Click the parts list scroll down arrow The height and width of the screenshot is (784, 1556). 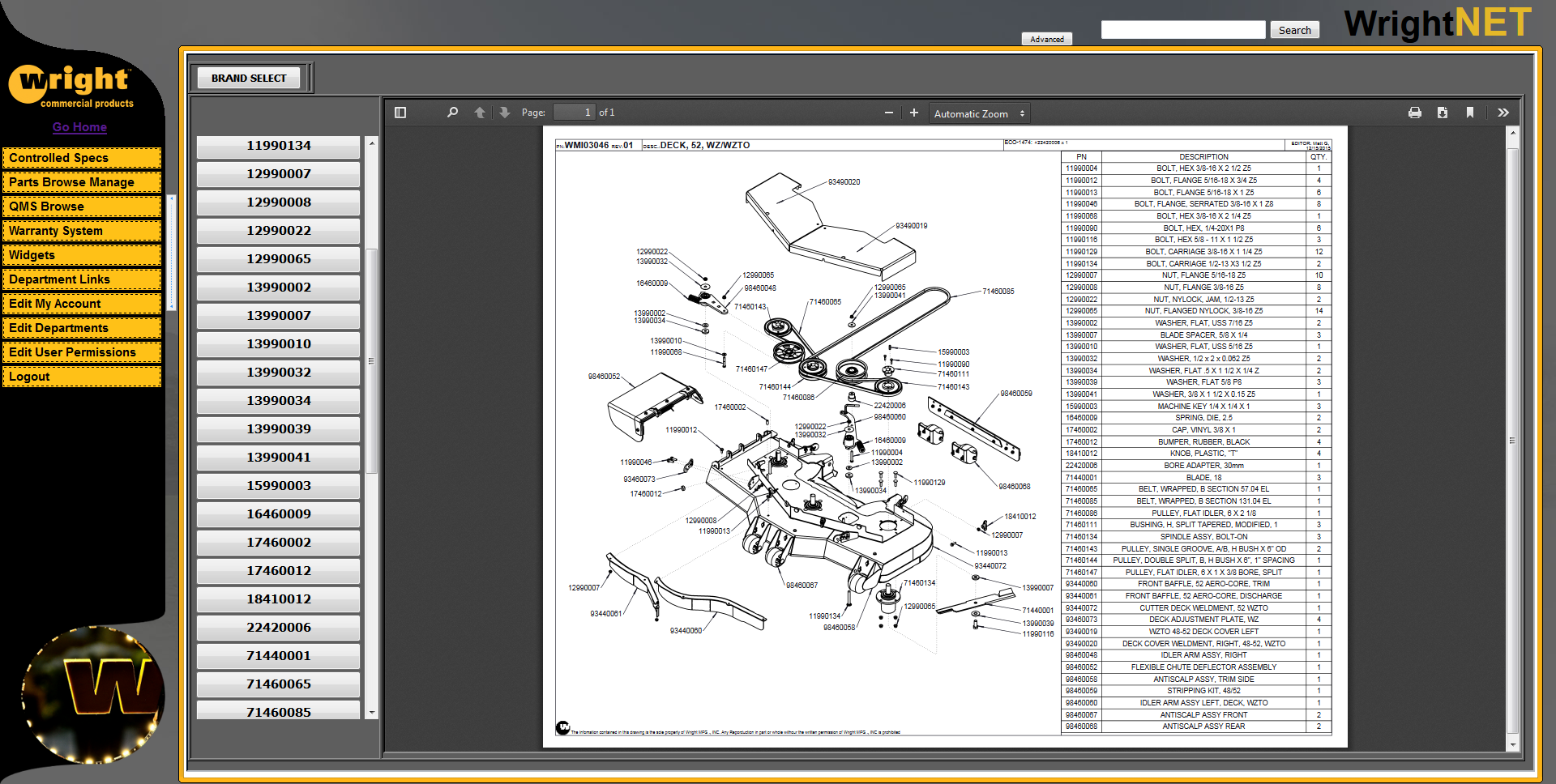(x=372, y=713)
